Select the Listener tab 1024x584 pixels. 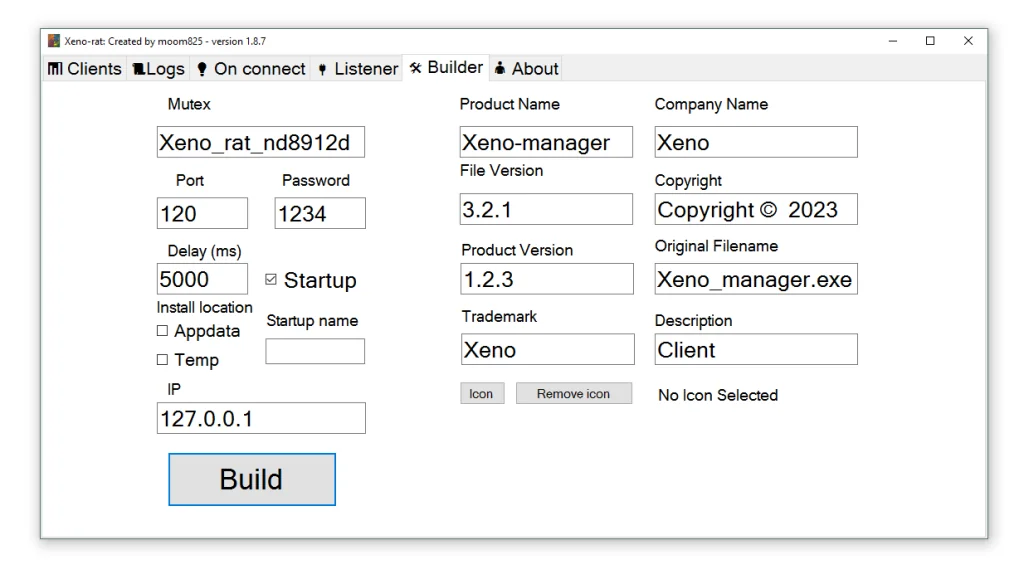[358, 69]
